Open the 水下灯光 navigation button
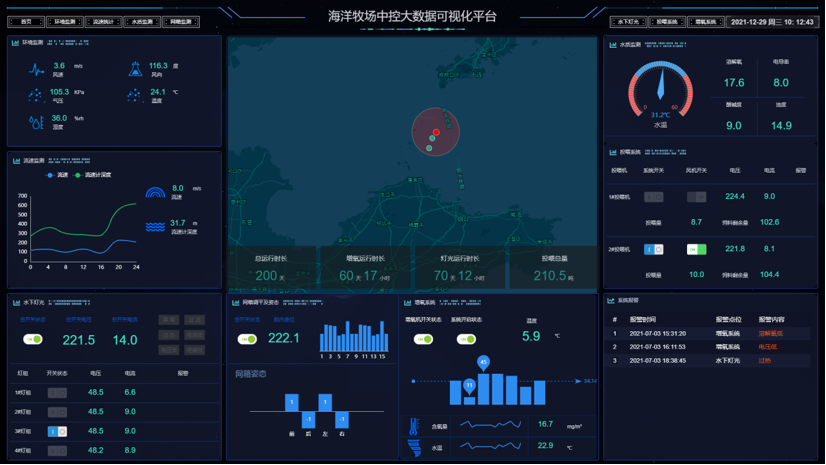This screenshot has width=826, height=465. tap(628, 21)
